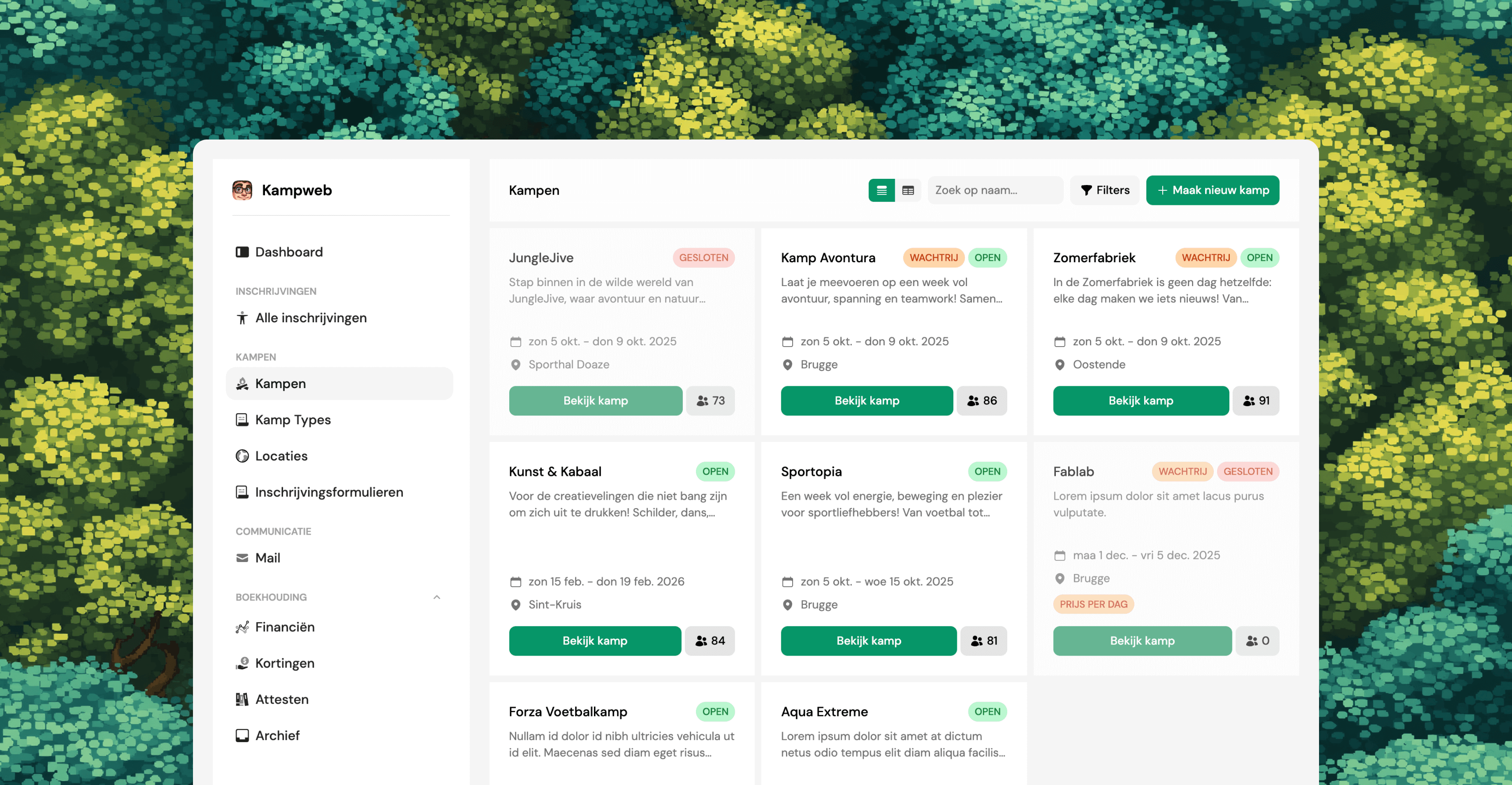Viewport: 1512px width, 785px height.
Task: Click the Attesten books icon
Action: point(242,699)
